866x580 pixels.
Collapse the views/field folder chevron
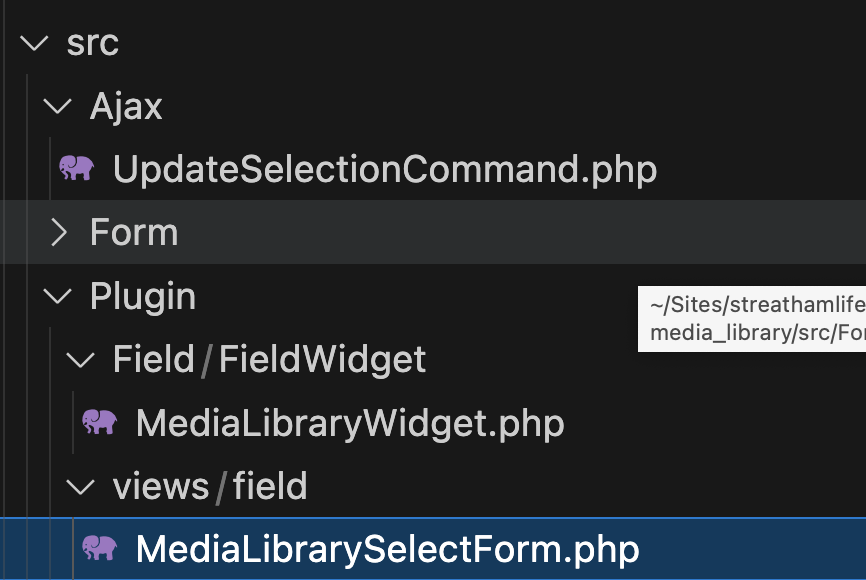(x=81, y=487)
